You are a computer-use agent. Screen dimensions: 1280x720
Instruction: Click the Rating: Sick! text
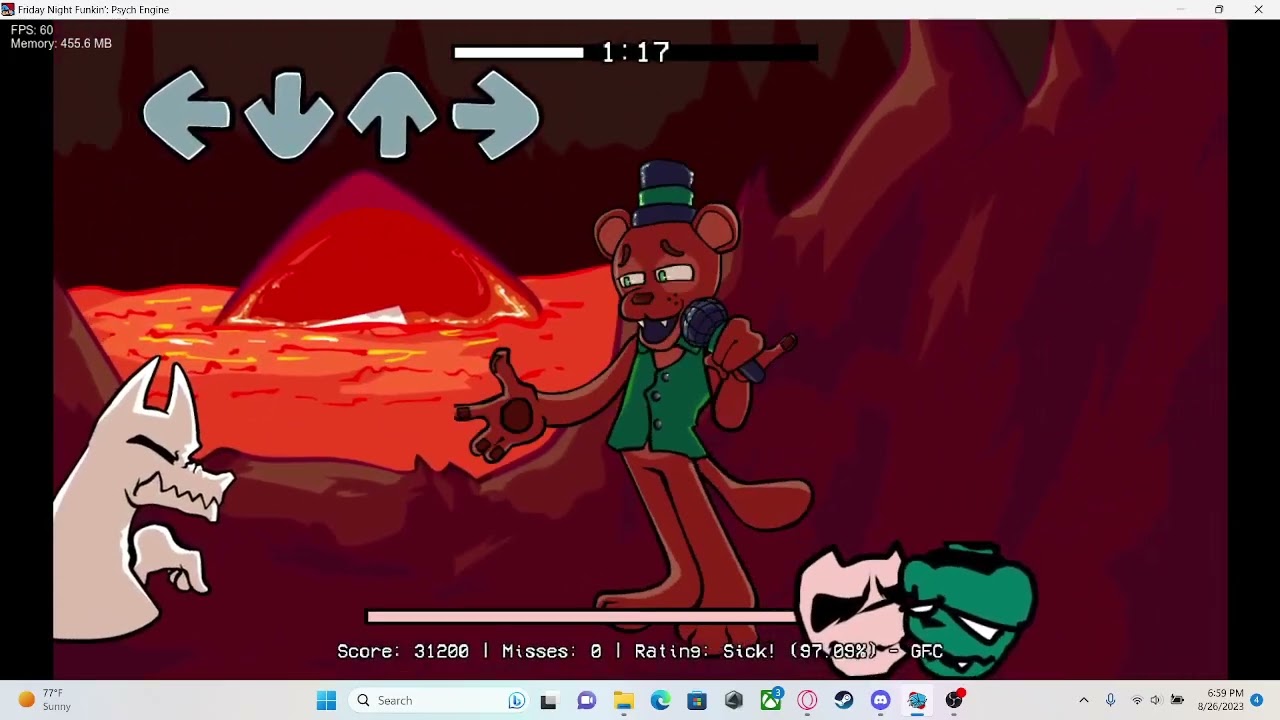[705, 651]
